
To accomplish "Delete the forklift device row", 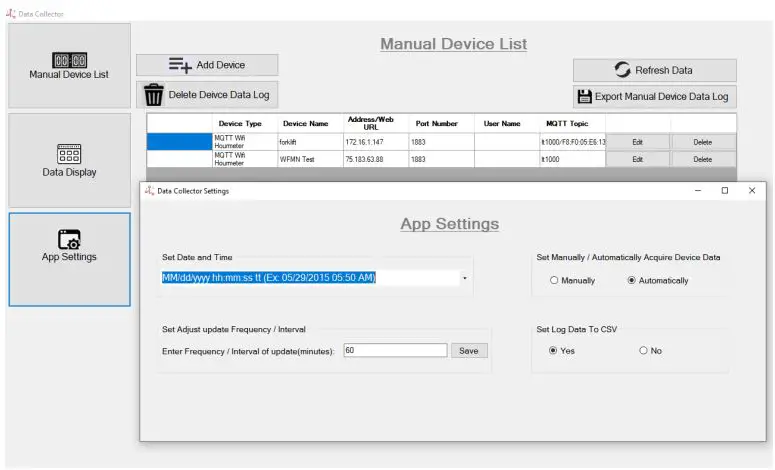I will [703, 142].
